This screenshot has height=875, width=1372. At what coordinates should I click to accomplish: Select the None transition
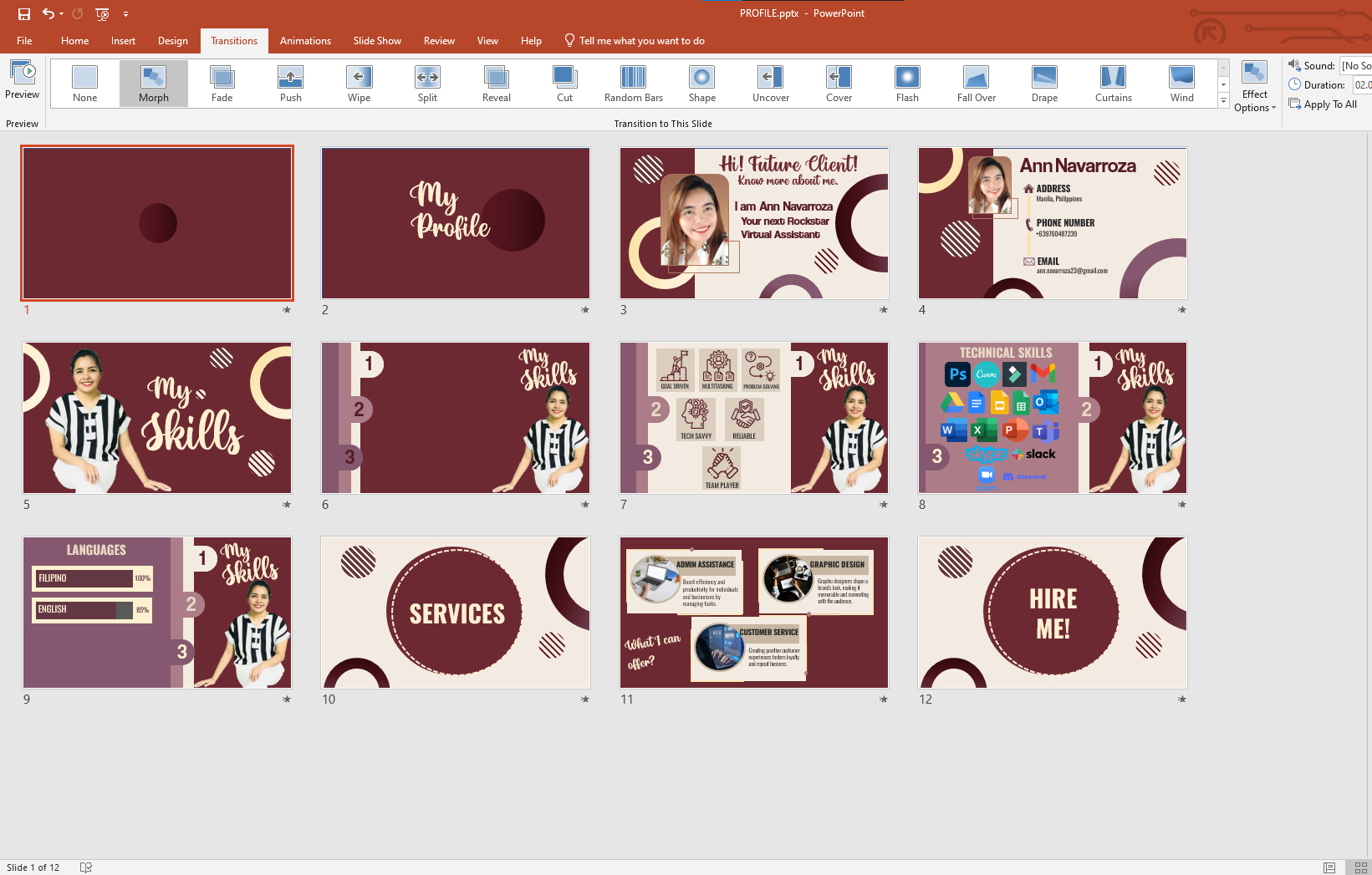[x=85, y=84]
